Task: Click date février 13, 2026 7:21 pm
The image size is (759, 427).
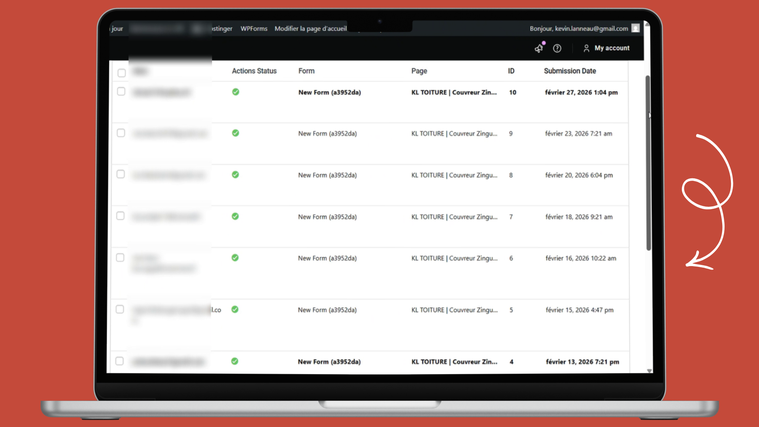Action: [582, 362]
